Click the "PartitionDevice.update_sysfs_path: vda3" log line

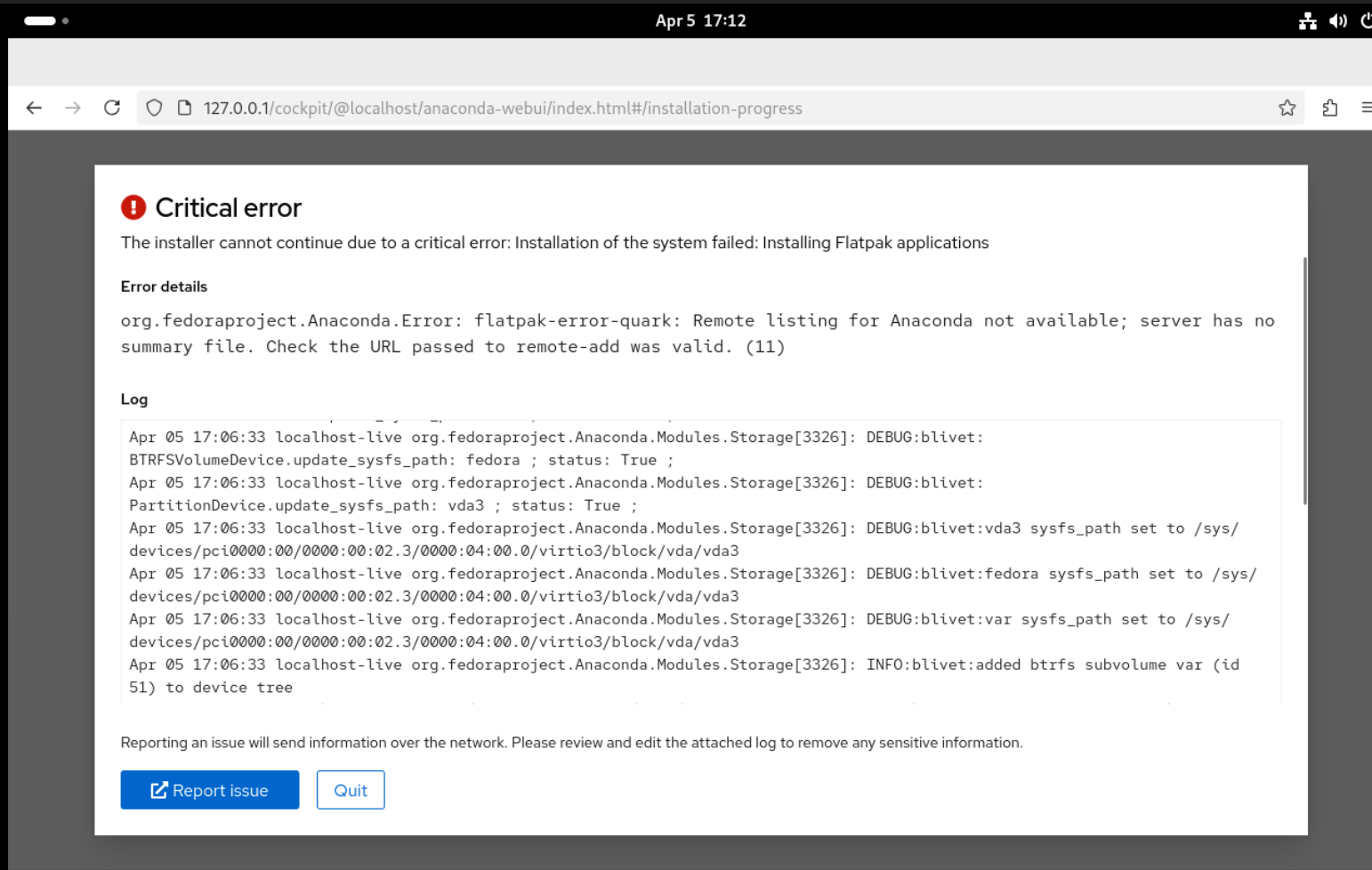click(x=383, y=505)
